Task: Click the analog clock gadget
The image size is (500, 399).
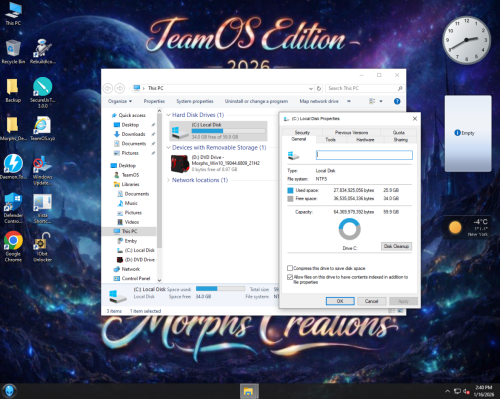Action: pyautogui.click(x=466, y=40)
